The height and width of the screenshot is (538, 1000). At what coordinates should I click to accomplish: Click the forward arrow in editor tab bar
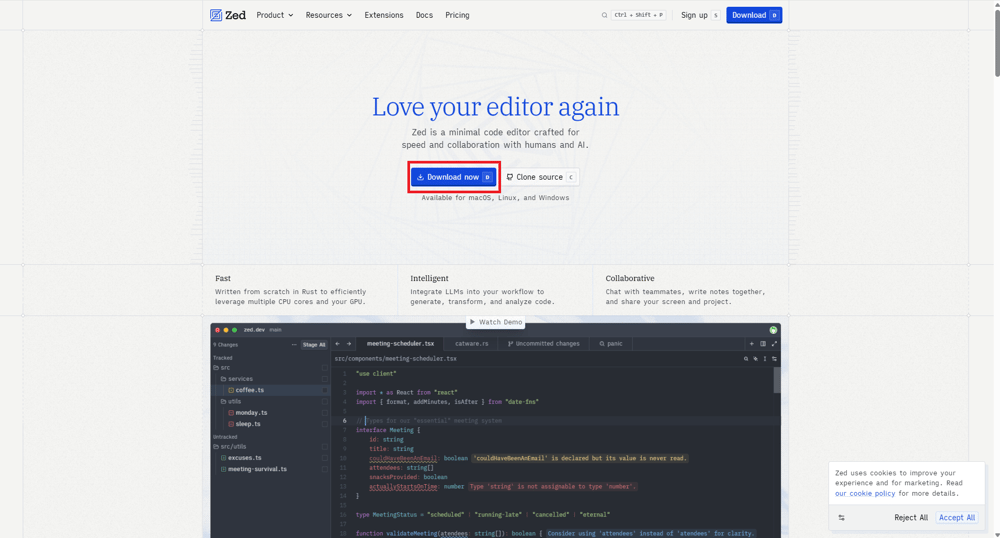tap(349, 344)
